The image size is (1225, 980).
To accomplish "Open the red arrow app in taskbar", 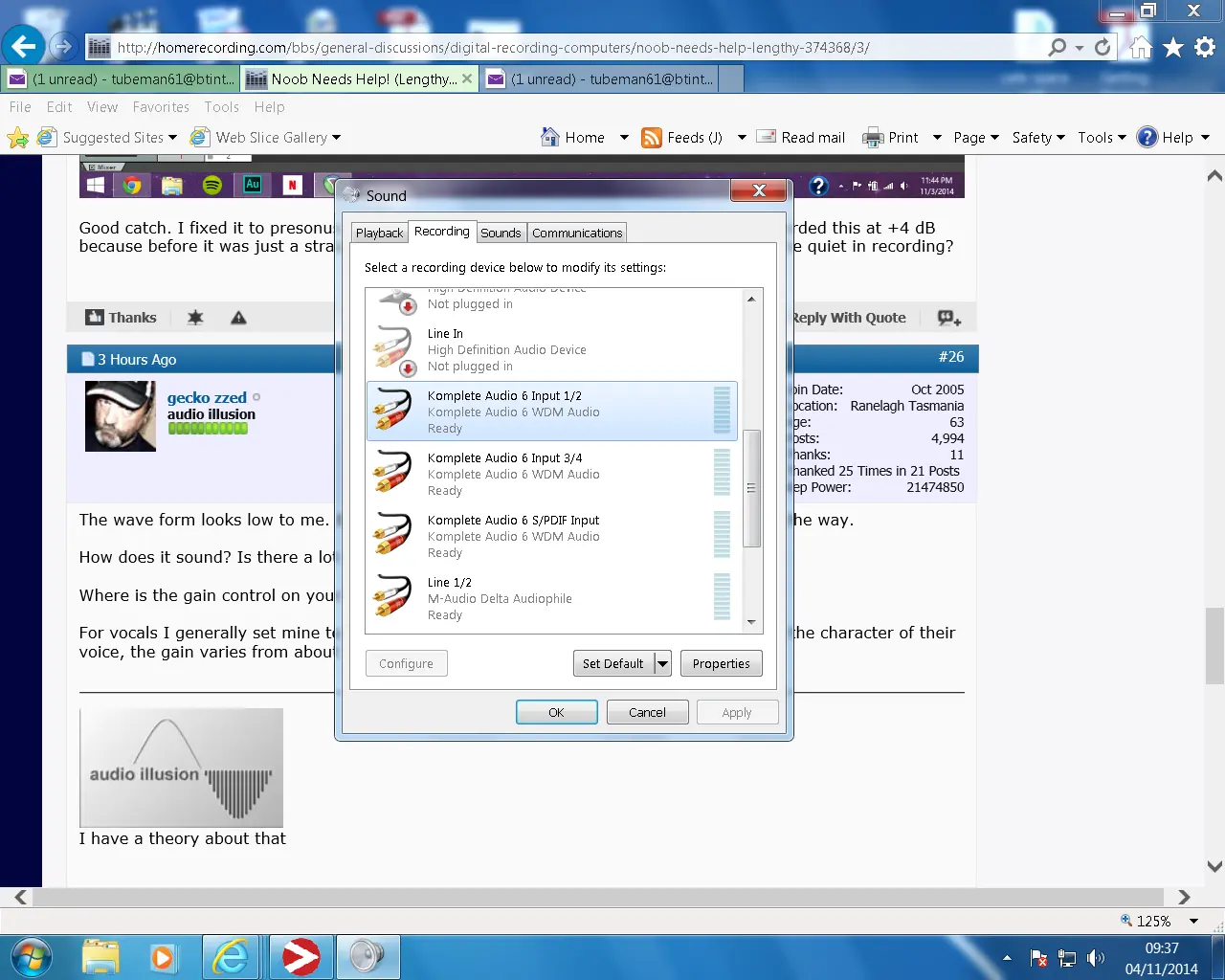I will (x=301, y=957).
